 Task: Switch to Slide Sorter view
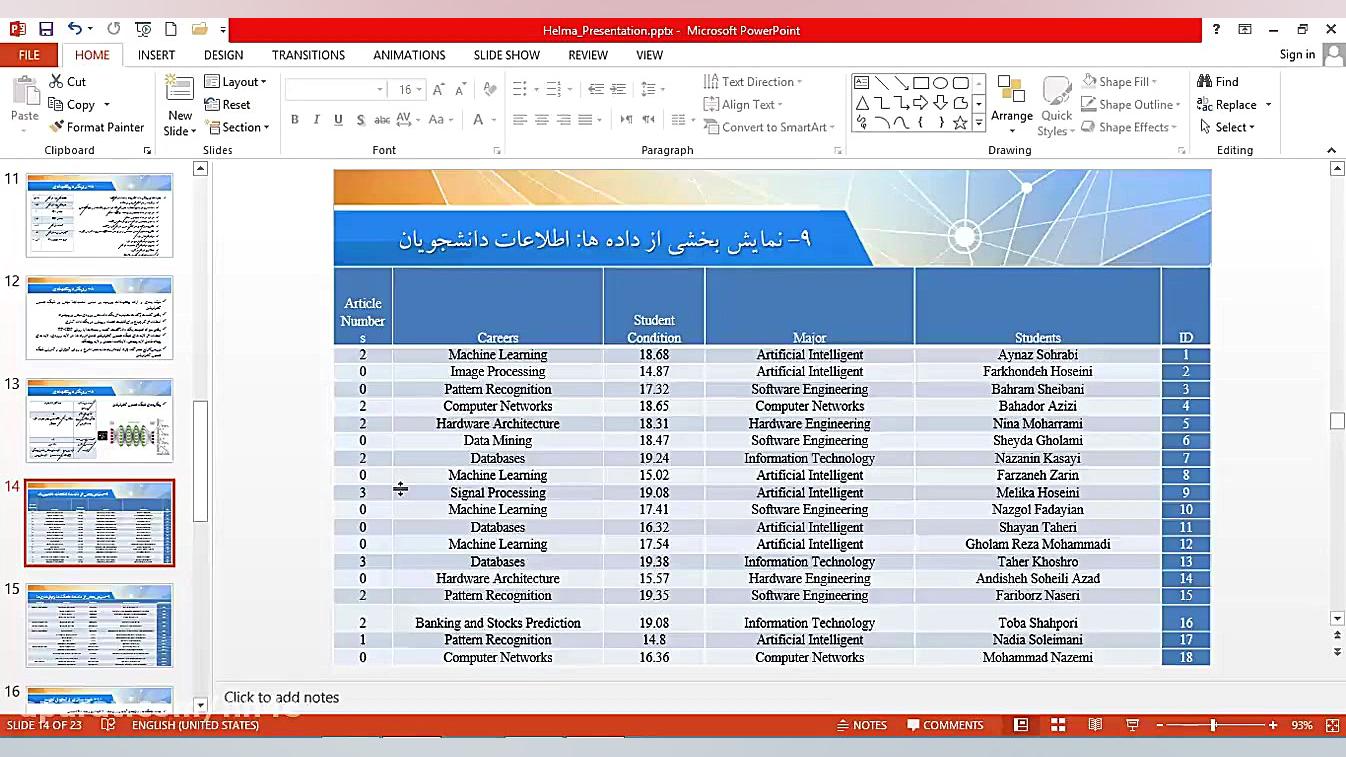(x=1058, y=725)
